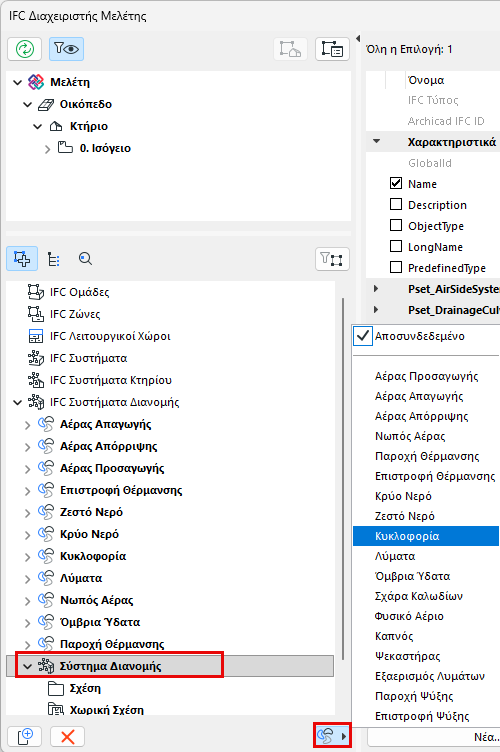
Task: Expand the 0. Ισόγειο story
Action: [x=47, y=149]
